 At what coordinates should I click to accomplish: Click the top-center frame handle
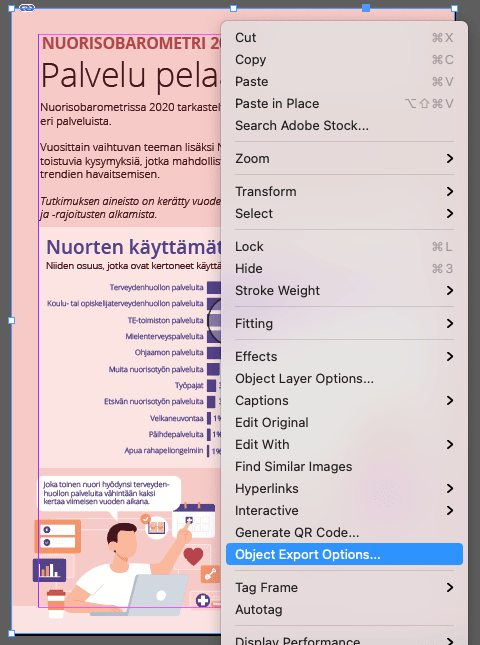tap(233, 8)
